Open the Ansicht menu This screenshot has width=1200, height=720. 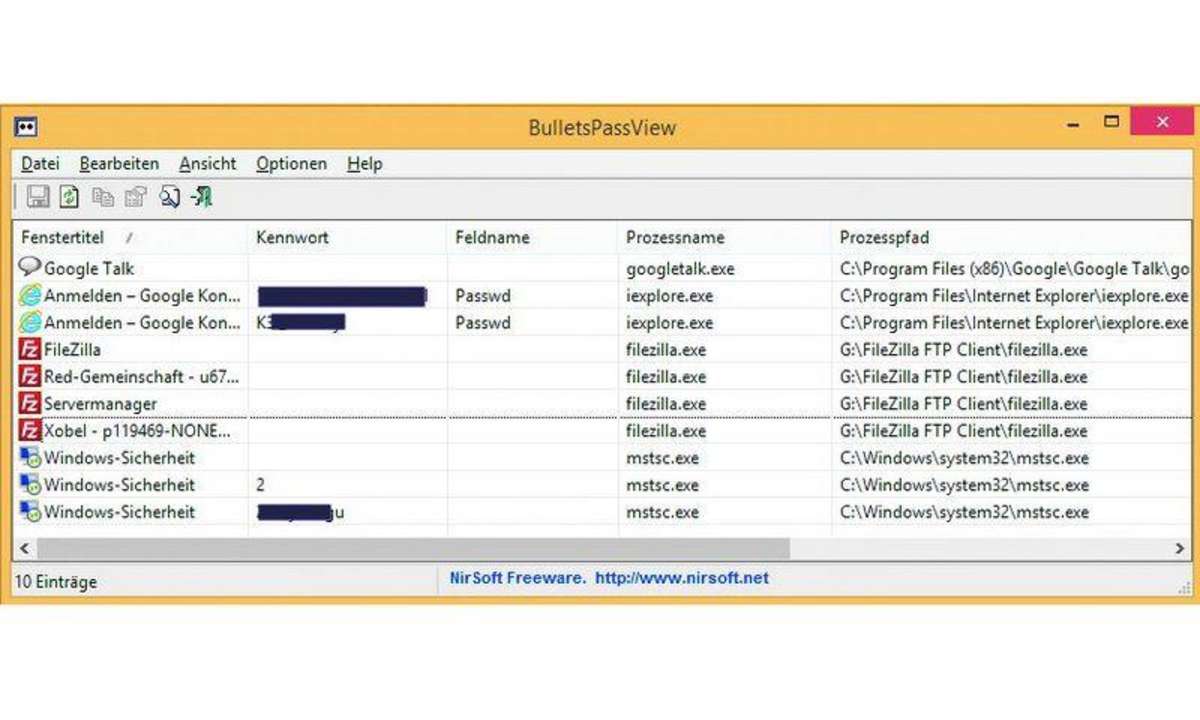pos(208,163)
